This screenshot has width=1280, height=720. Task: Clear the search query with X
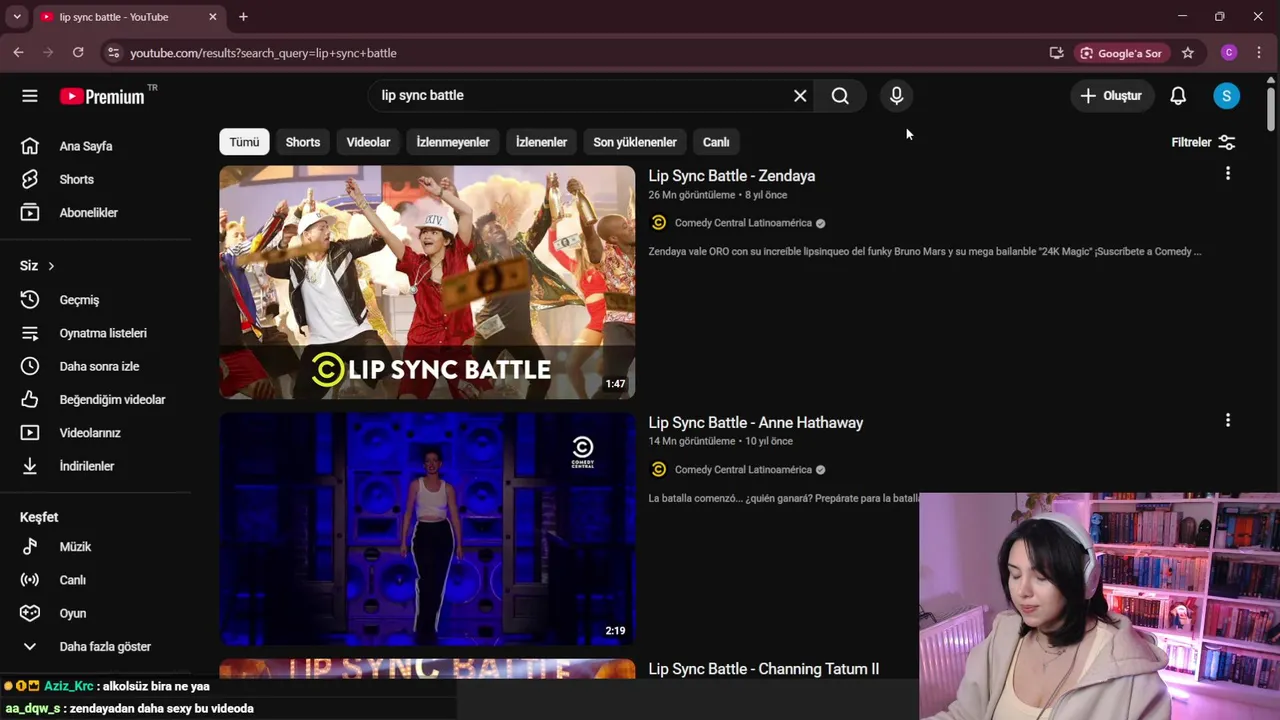(x=800, y=96)
